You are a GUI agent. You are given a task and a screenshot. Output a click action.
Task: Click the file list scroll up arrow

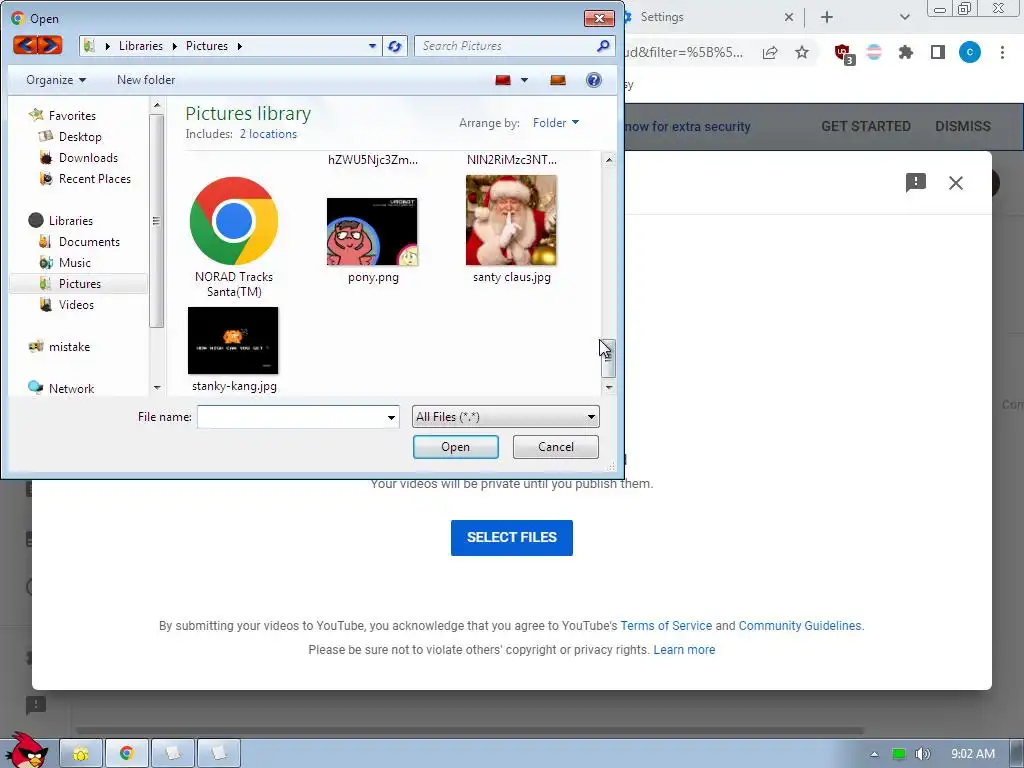coord(609,159)
